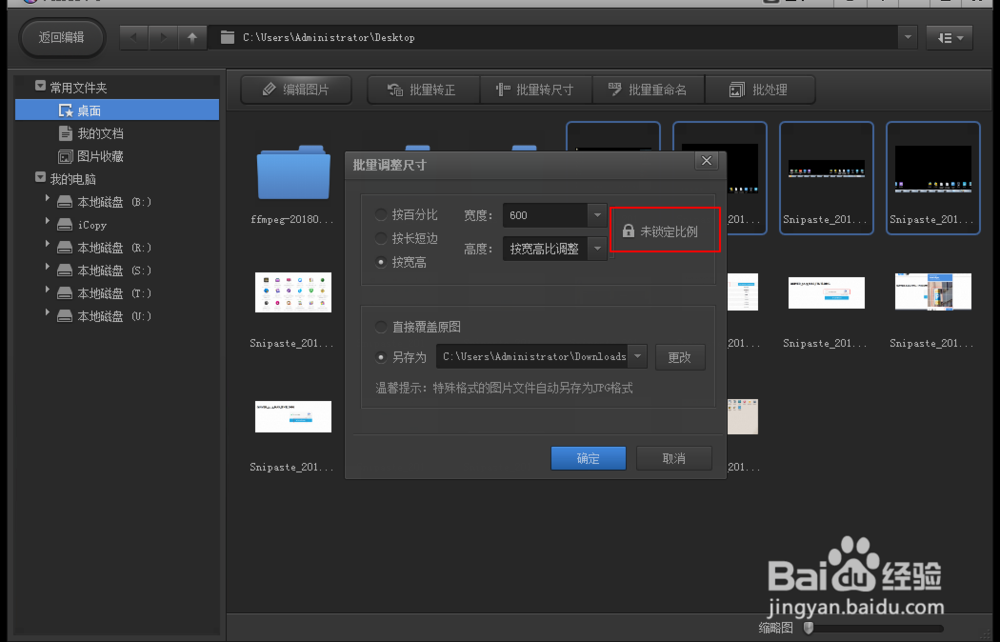Click the address path C:\Users\Administrator\Desktop
Image resolution: width=1000 pixels, height=642 pixels.
tap(329, 38)
